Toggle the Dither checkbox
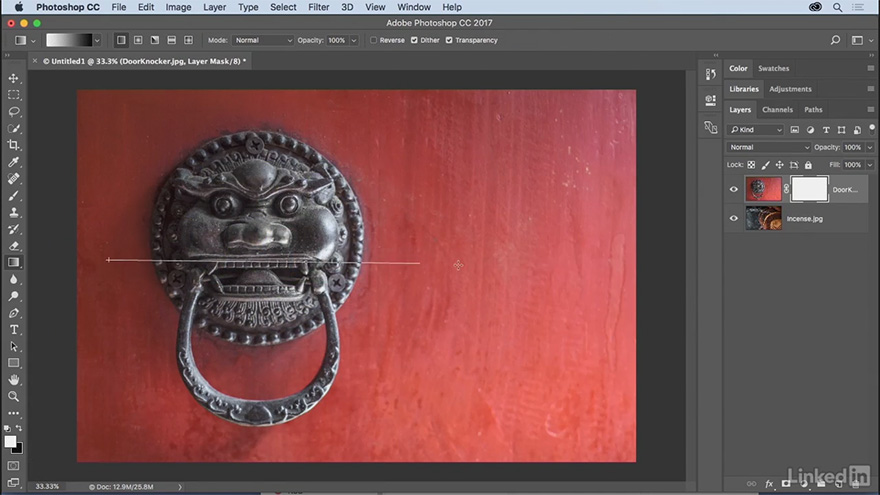The image size is (880, 495). coord(414,40)
